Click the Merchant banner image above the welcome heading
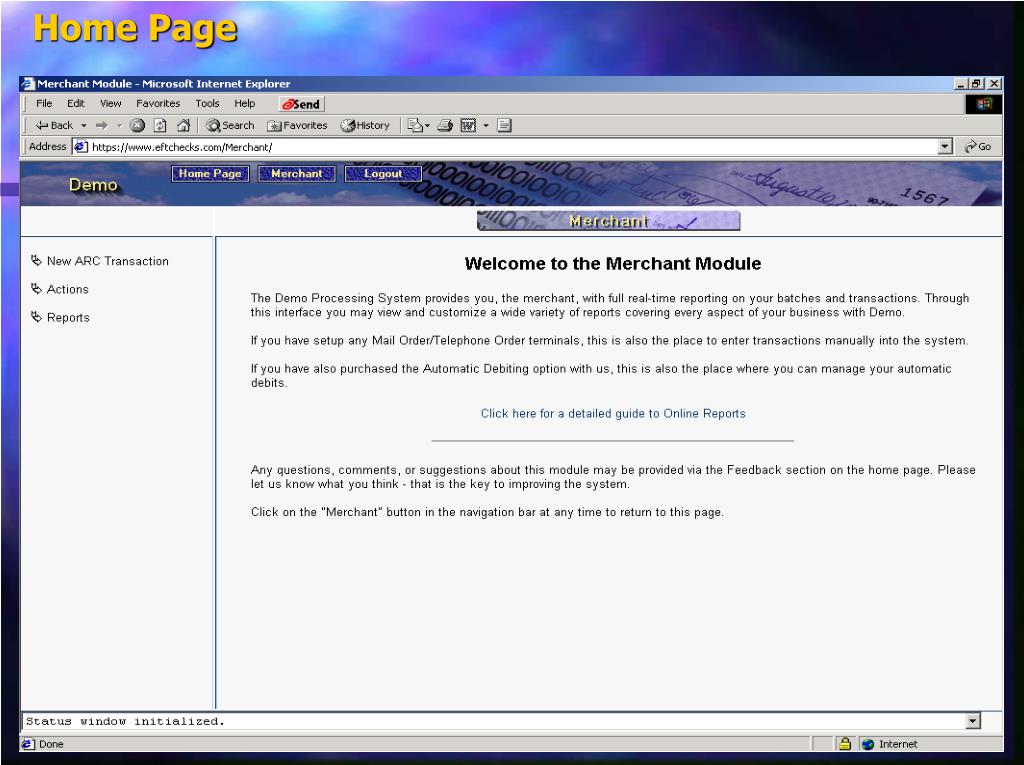1024x765 pixels. pos(609,221)
